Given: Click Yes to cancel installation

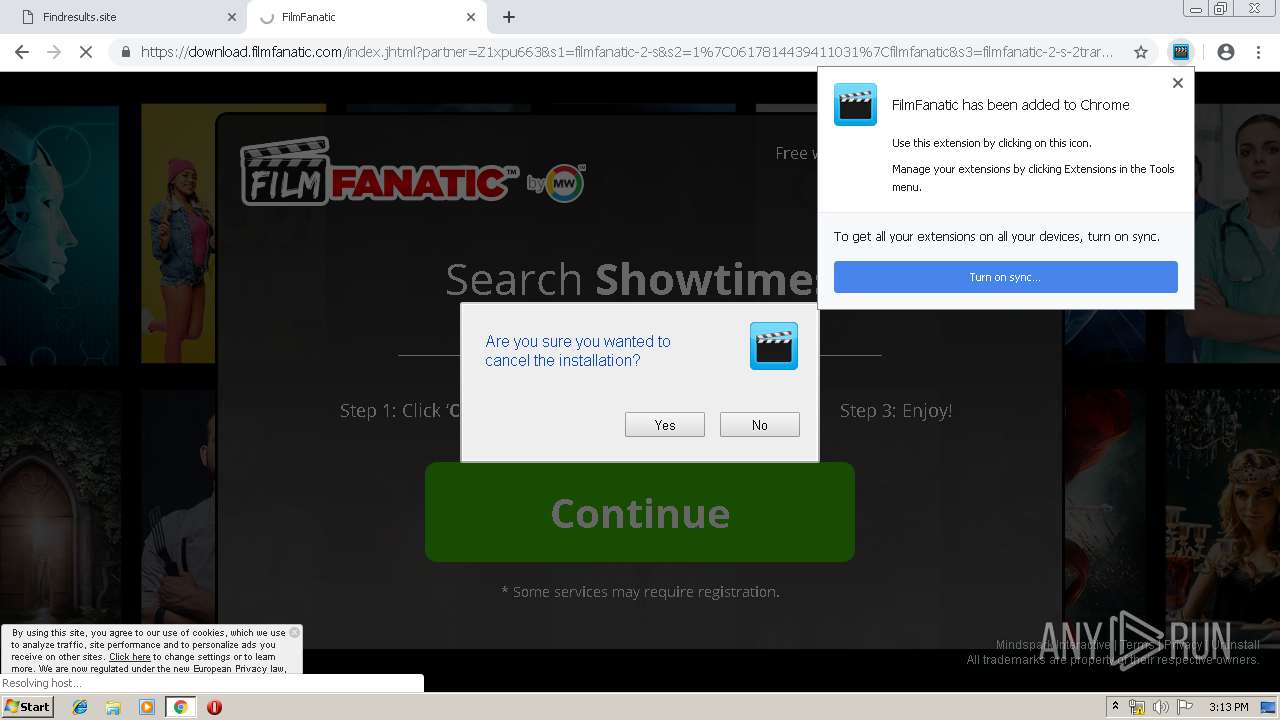Looking at the screenshot, I should coord(665,425).
